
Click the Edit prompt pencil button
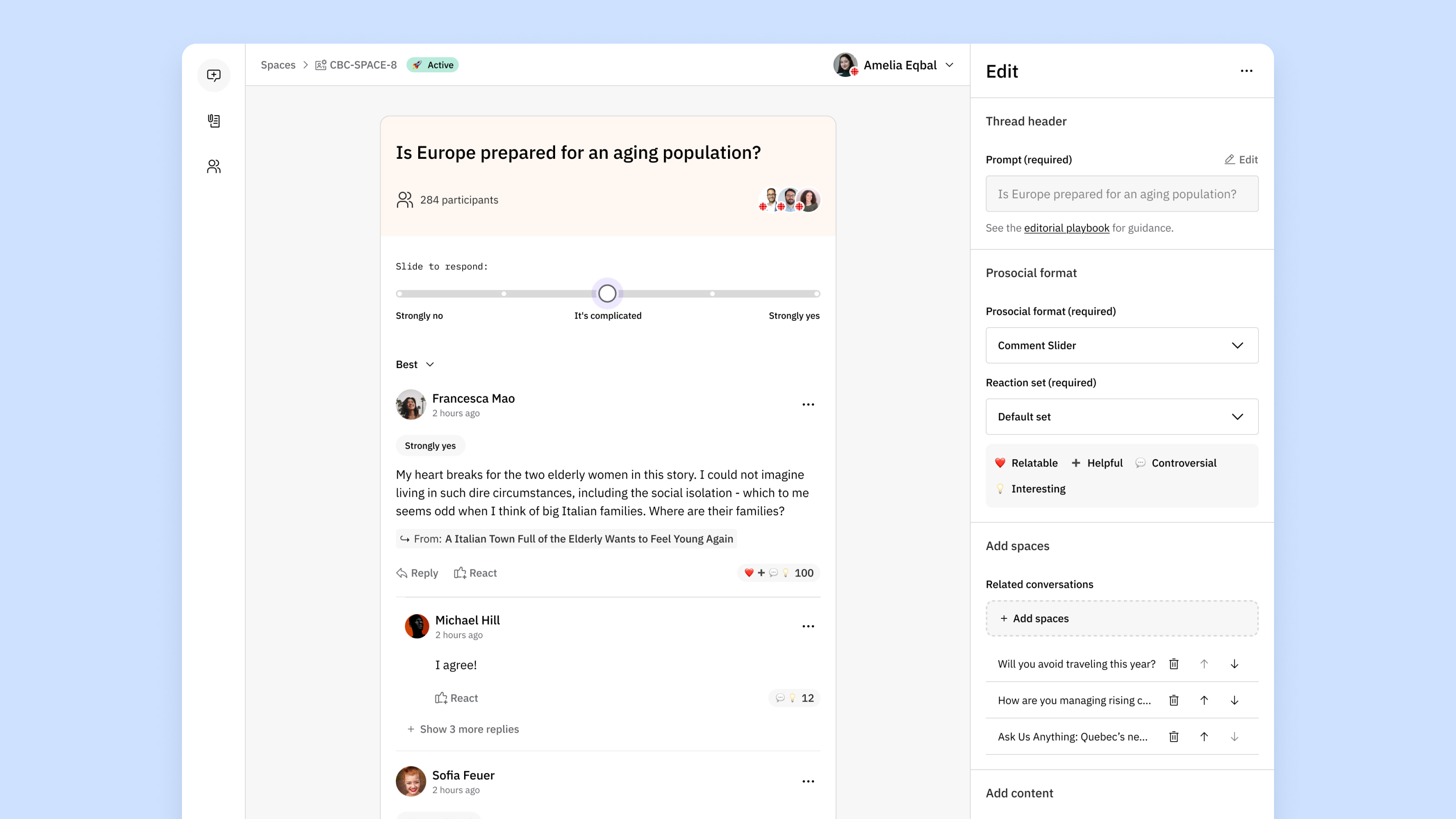coord(1241,159)
